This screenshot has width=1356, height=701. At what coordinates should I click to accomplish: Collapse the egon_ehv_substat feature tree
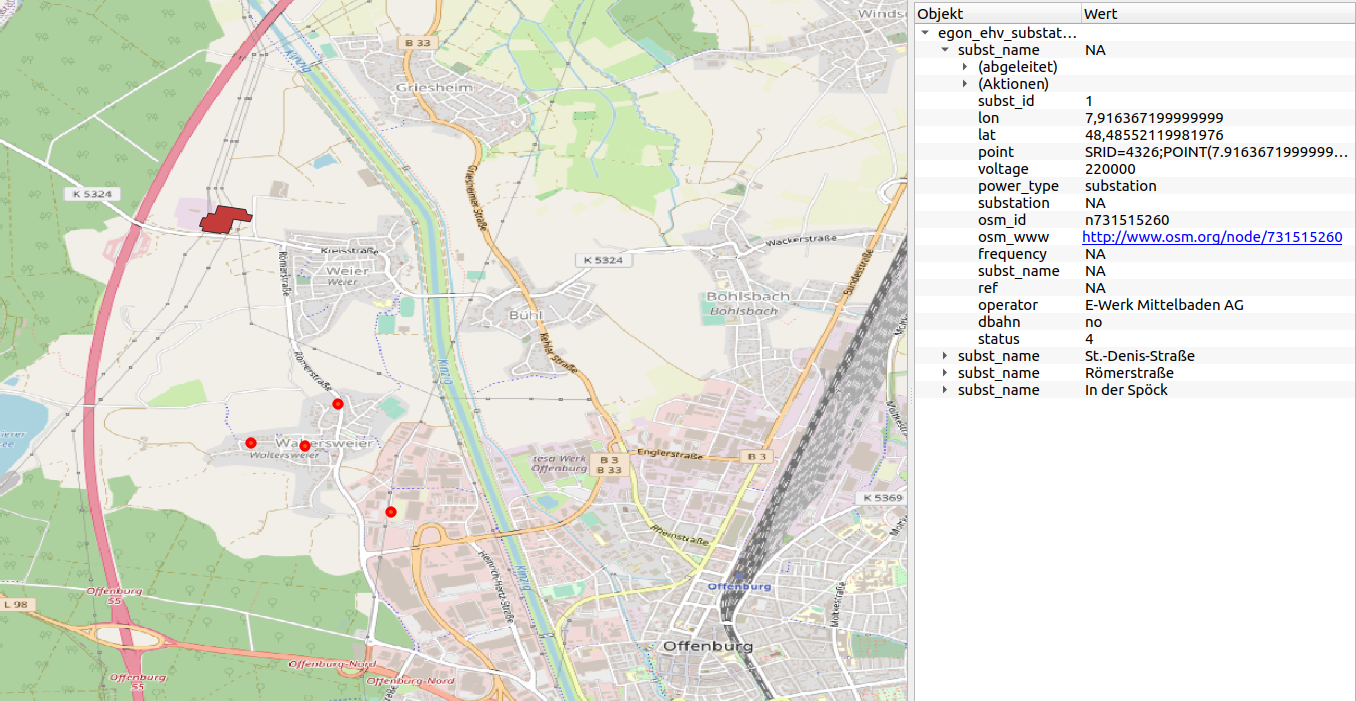point(925,32)
